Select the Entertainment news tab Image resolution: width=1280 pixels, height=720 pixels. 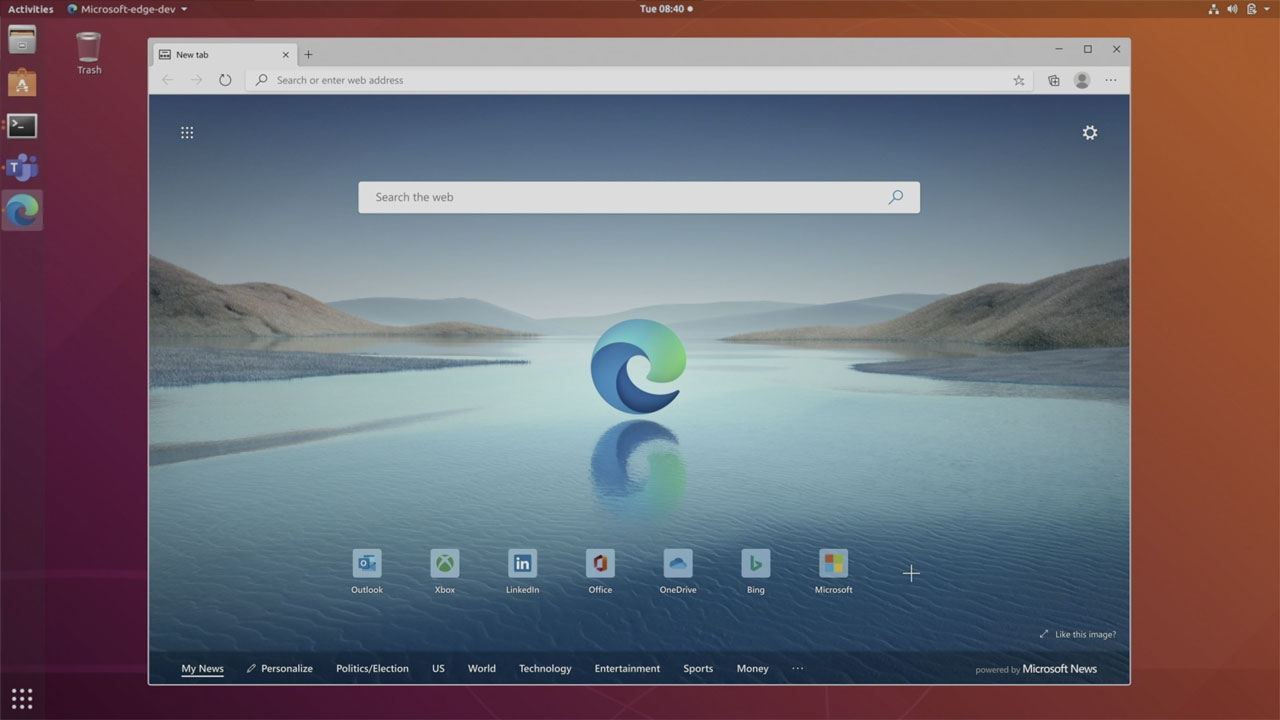pos(627,668)
